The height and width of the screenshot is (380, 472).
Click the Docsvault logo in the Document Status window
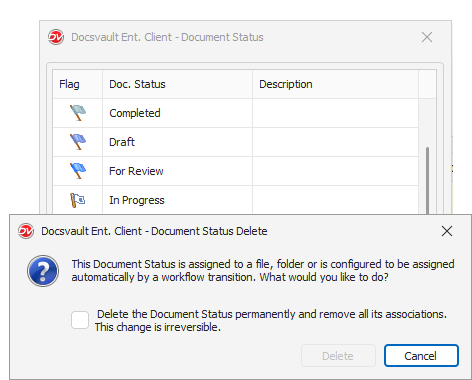click(56, 37)
